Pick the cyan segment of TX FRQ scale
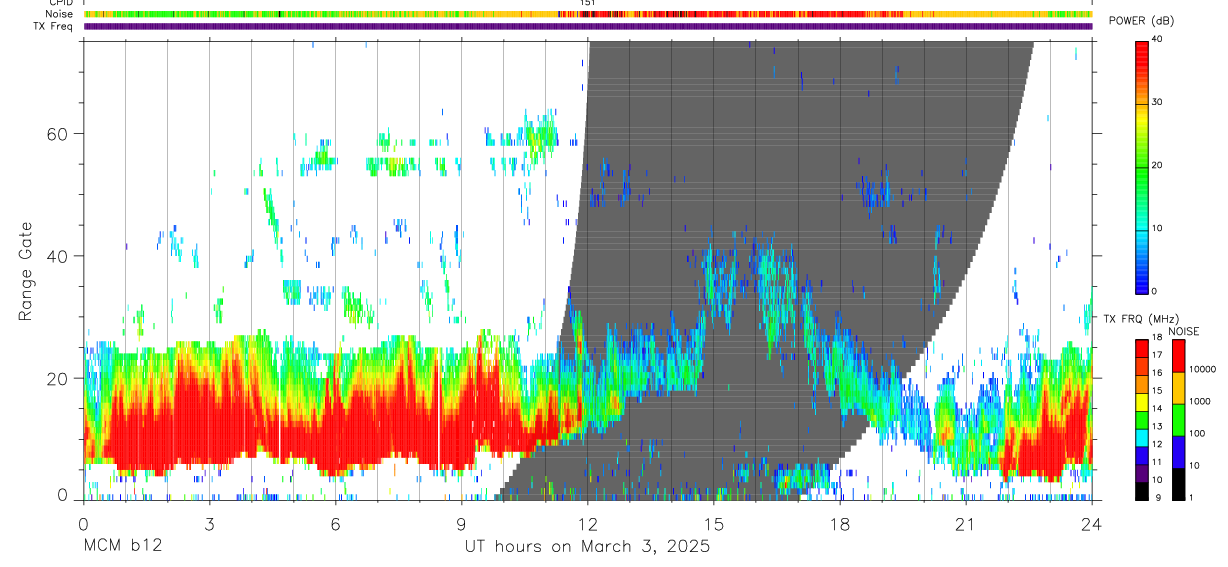This screenshot has height=567, width=1228. [x=1141, y=437]
